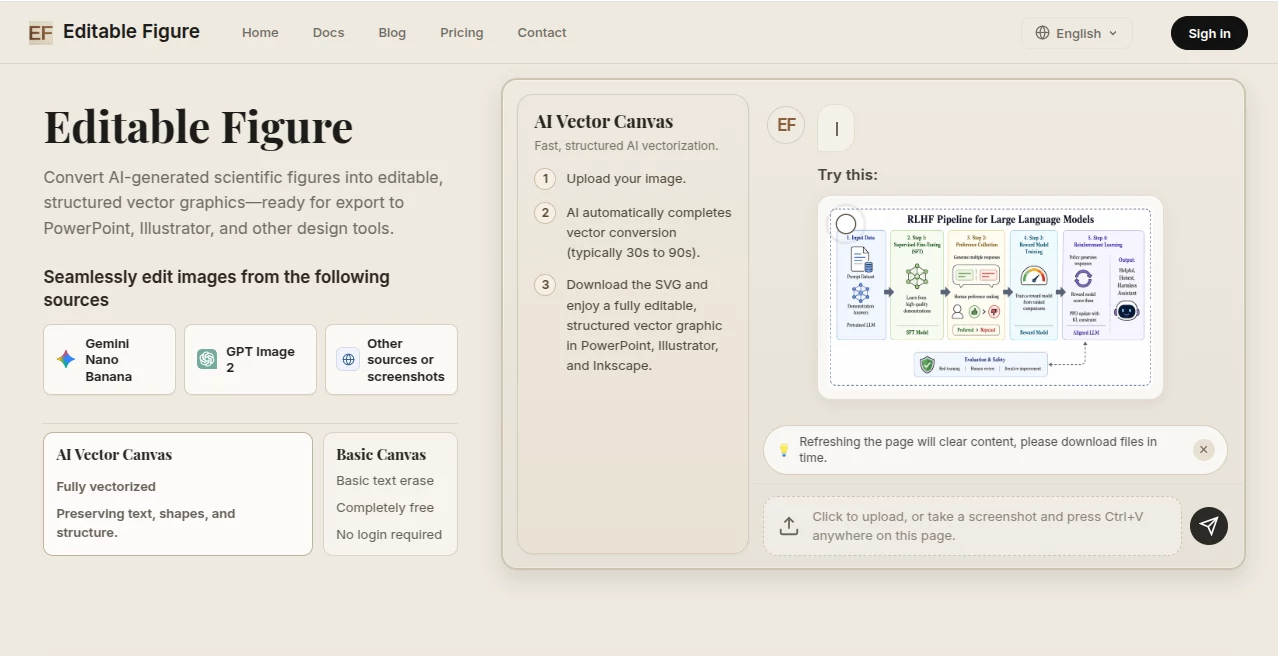Open the Blog menu item

(x=392, y=33)
